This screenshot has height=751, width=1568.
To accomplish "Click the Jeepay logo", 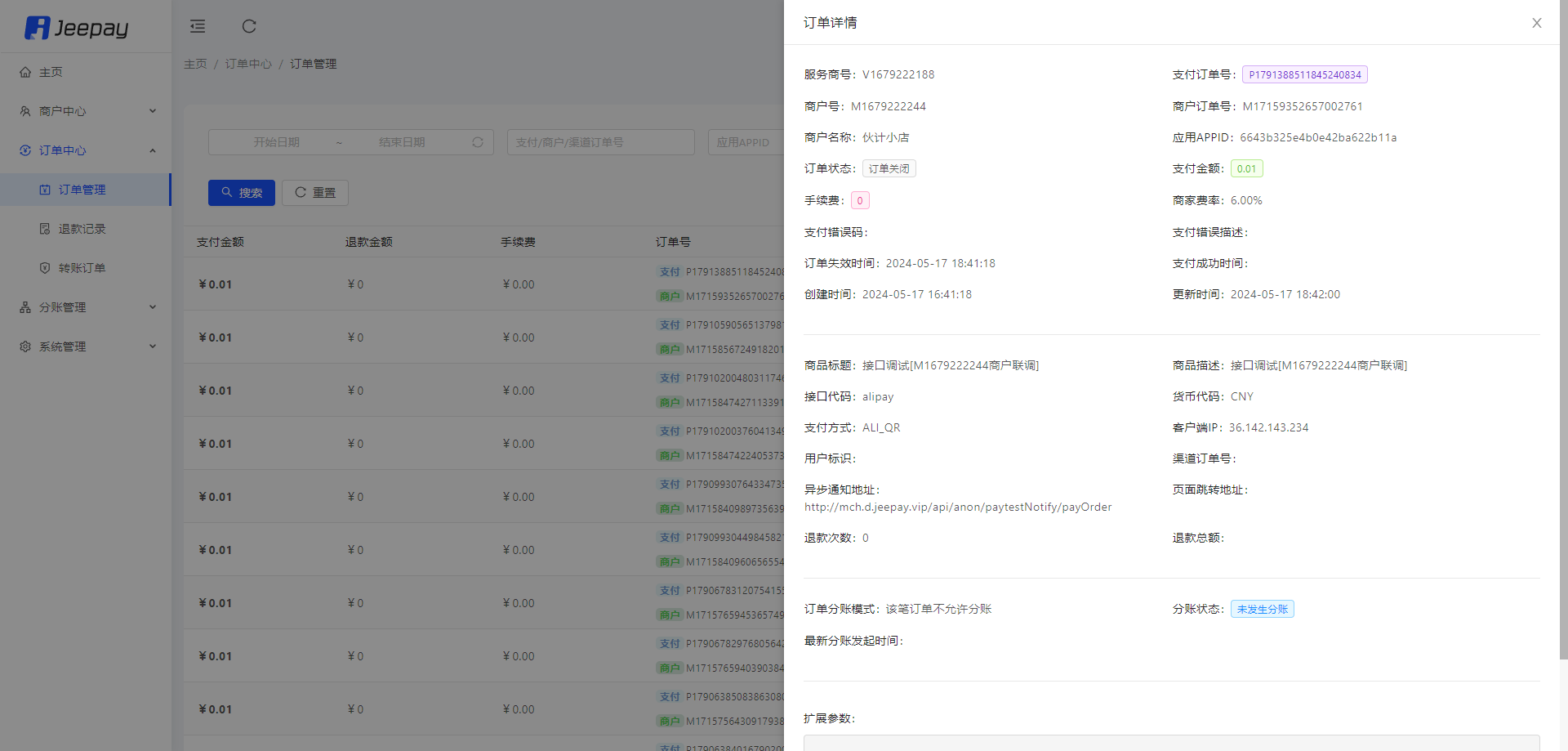I will (x=78, y=28).
